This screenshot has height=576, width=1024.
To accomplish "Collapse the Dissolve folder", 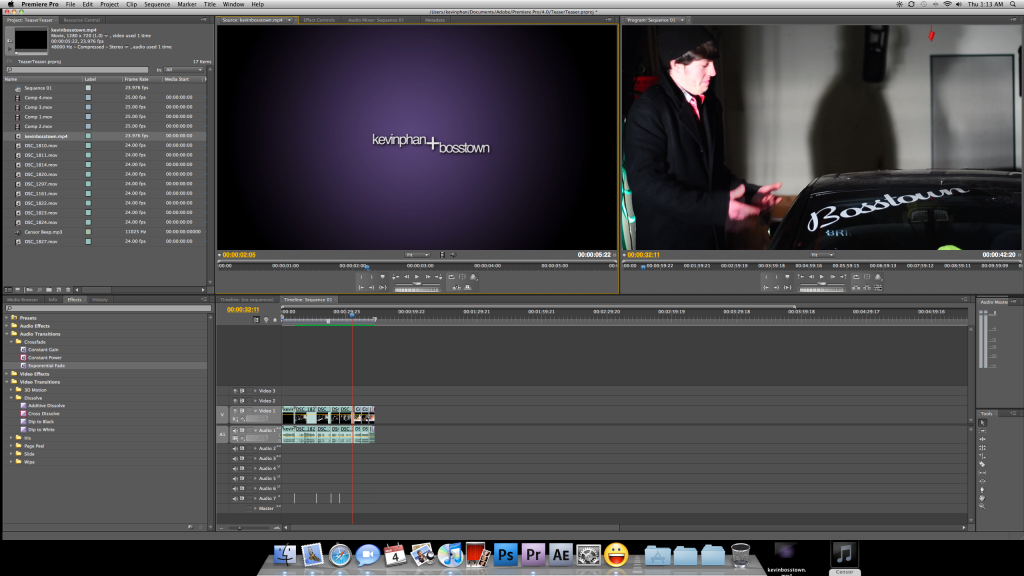I will [12, 398].
